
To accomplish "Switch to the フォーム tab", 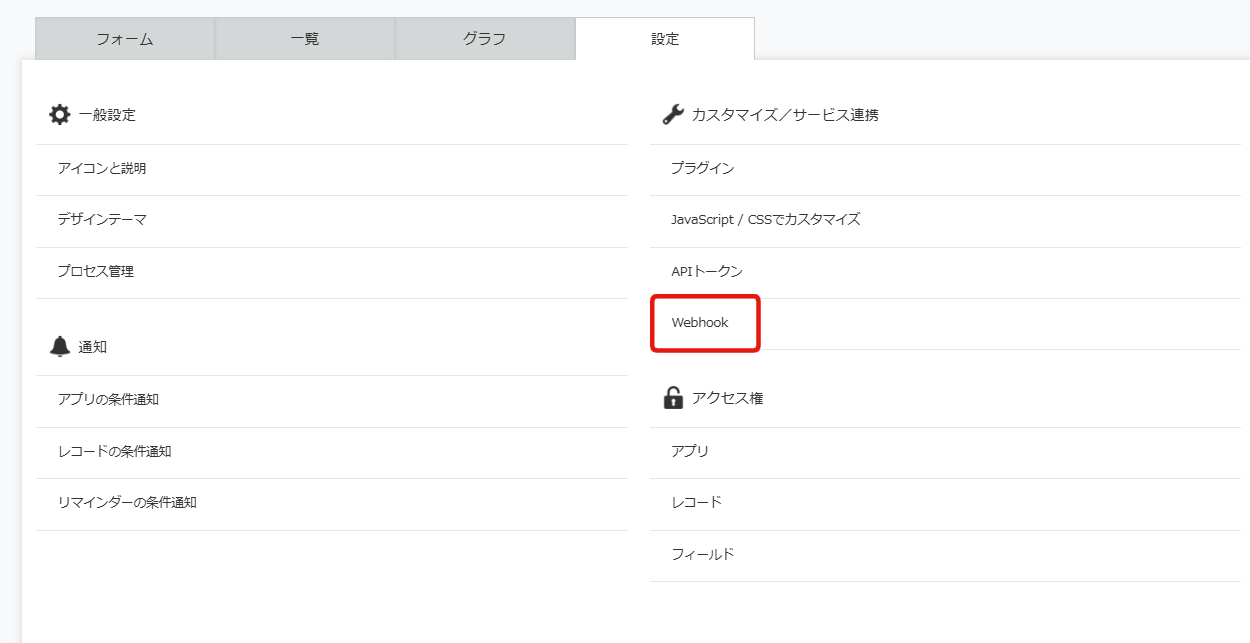I will 125,39.
